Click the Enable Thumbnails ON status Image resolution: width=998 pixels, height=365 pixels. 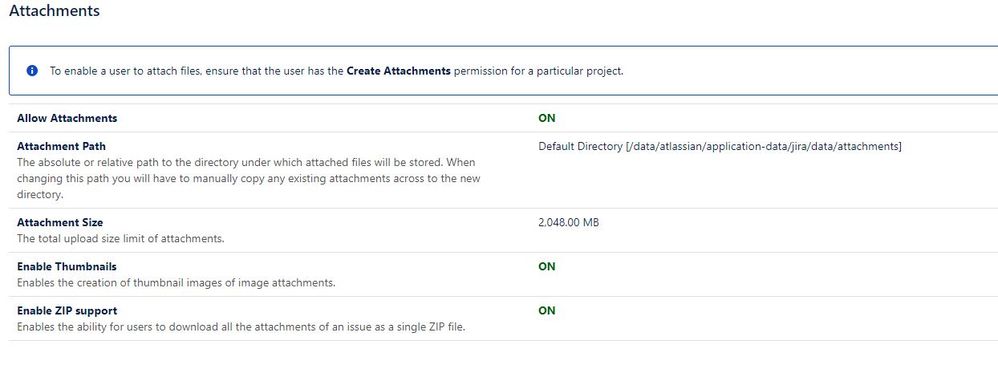(547, 267)
